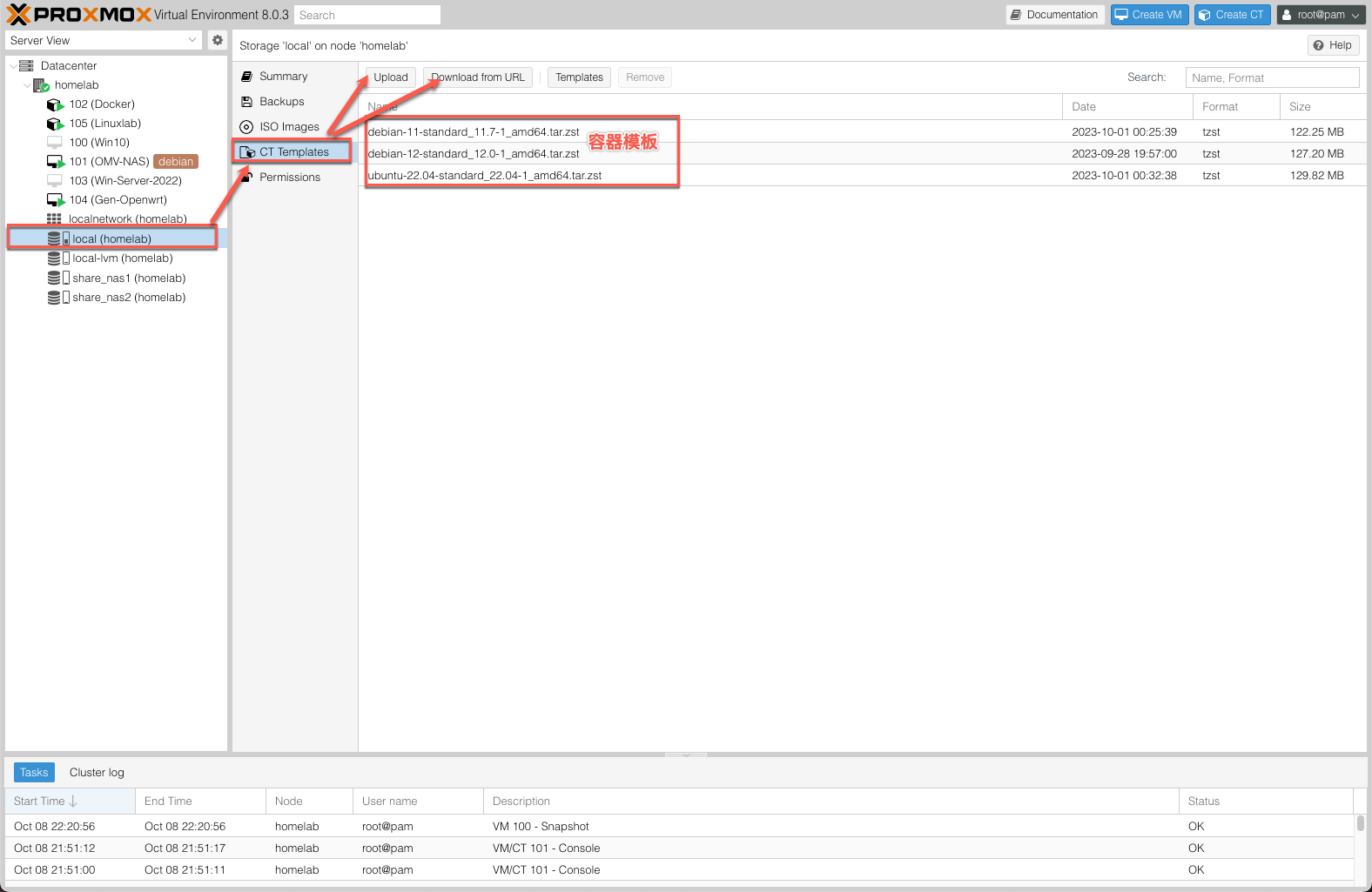
Task: Open the Backups section
Action: 294,102
